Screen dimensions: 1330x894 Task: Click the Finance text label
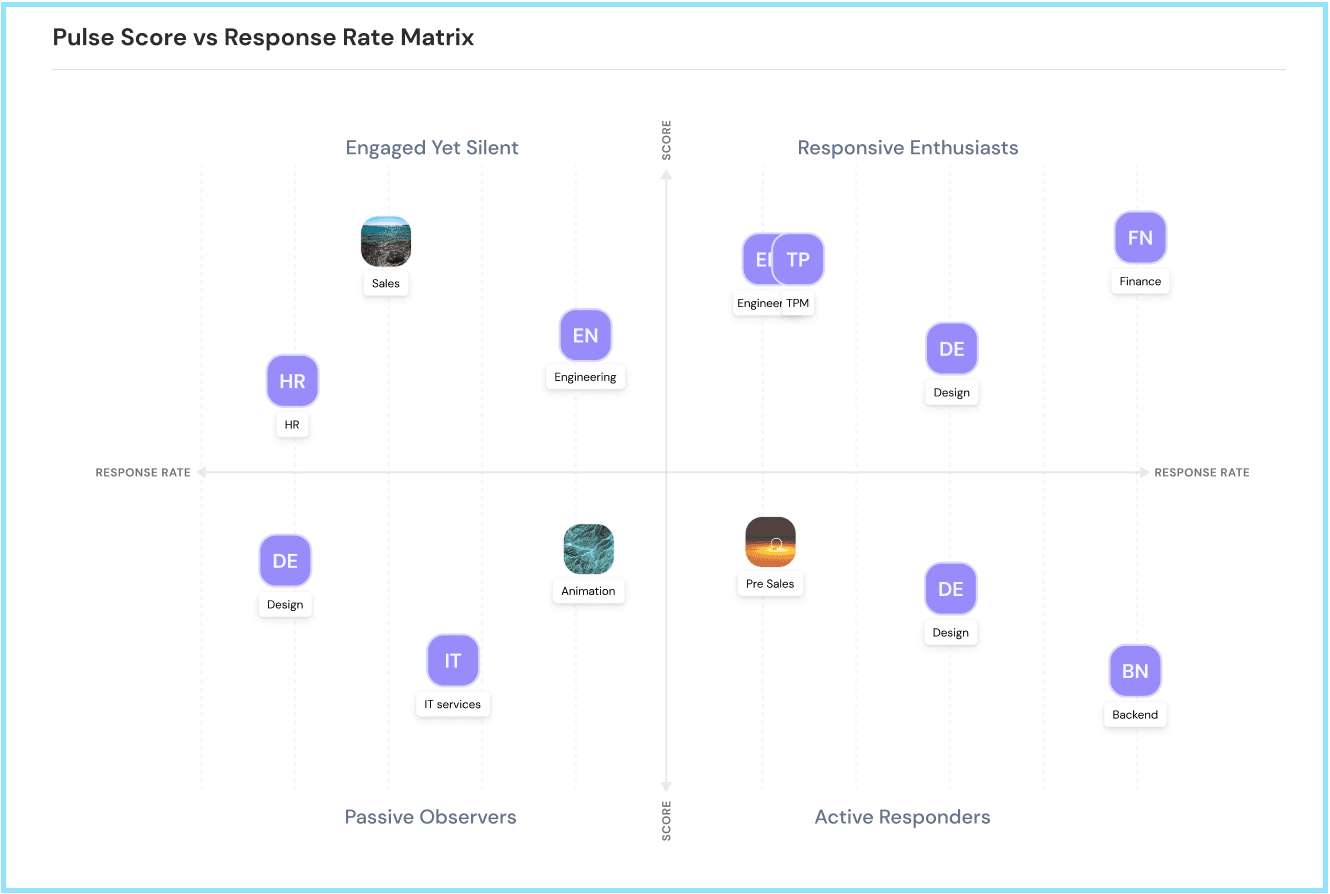pyautogui.click(x=1140, y=282)
